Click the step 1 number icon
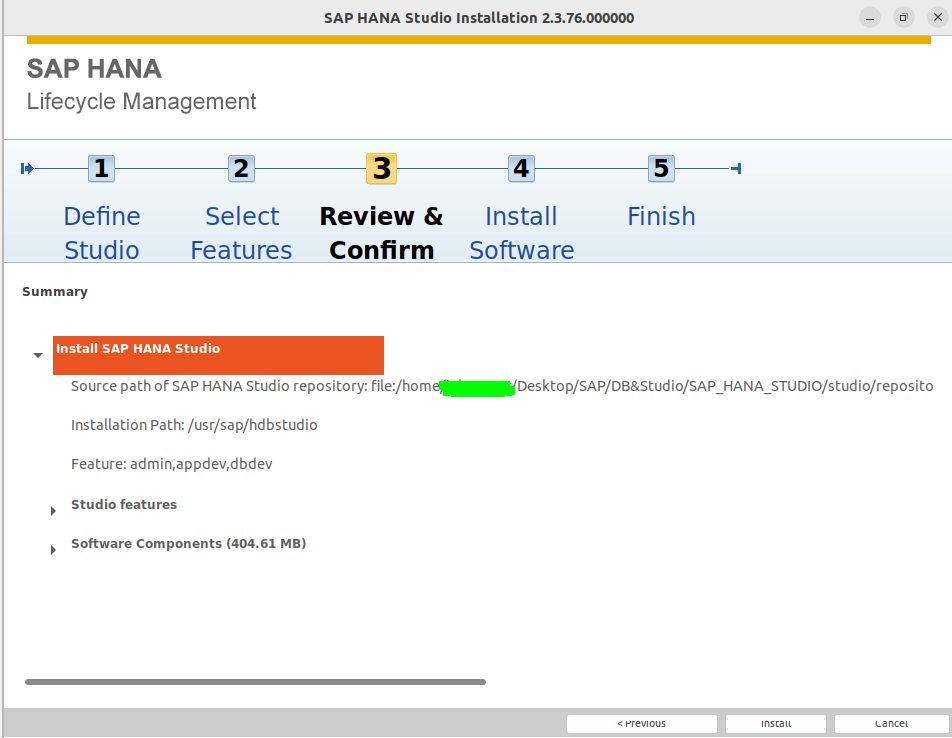The height and width of the screenshot is (738, 952). pos(101,169)
